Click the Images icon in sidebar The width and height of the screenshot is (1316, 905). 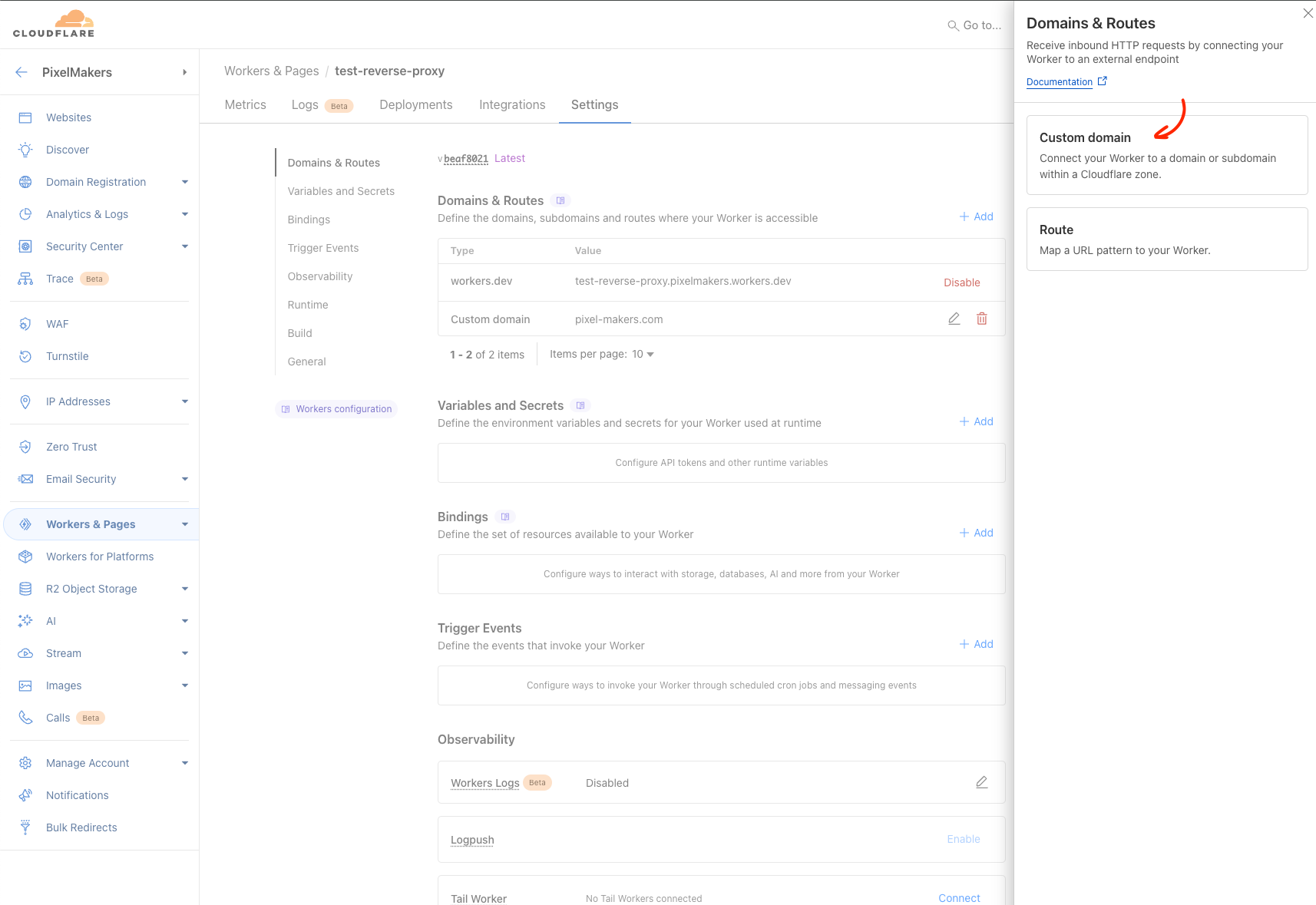click(x=25, y=685)
